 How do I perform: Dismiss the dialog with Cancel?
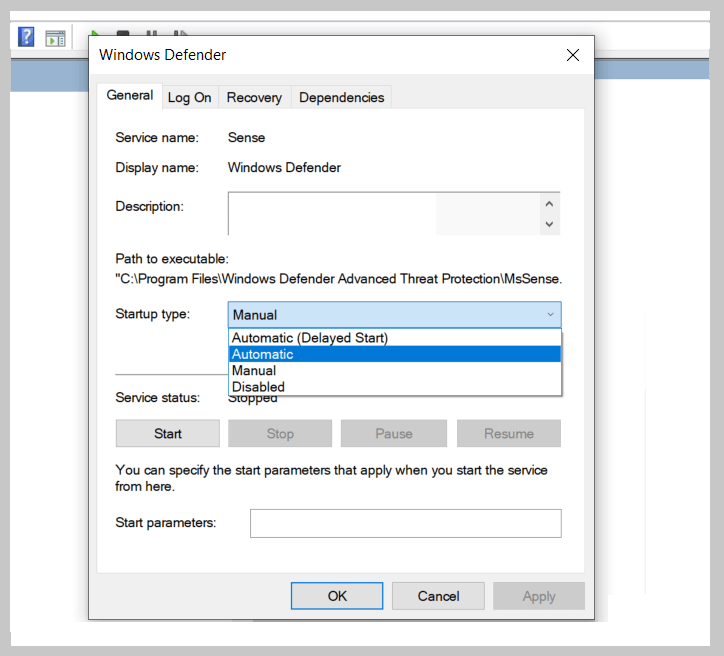point(438,596)
